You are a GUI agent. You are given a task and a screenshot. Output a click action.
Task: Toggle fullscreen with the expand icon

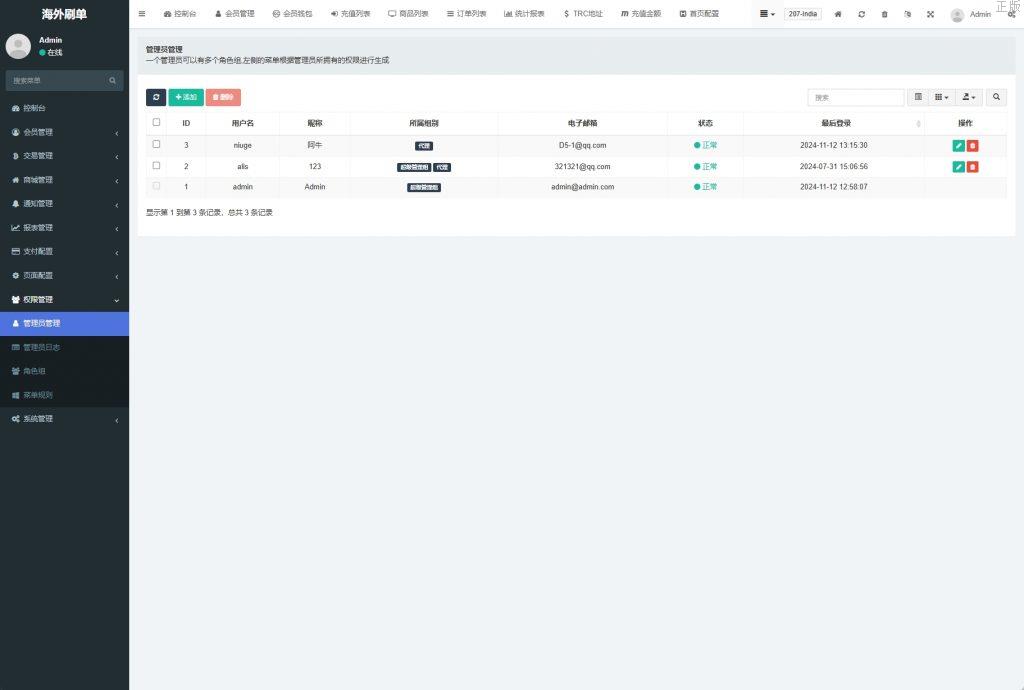click(930, 14)
